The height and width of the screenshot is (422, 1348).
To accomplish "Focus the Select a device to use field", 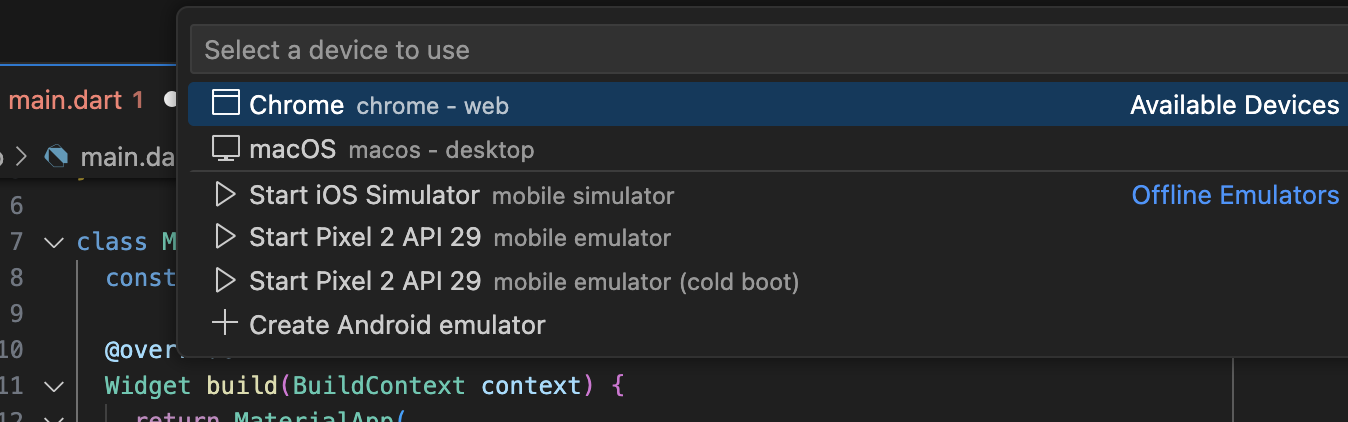I will click(x=769, y=49).
